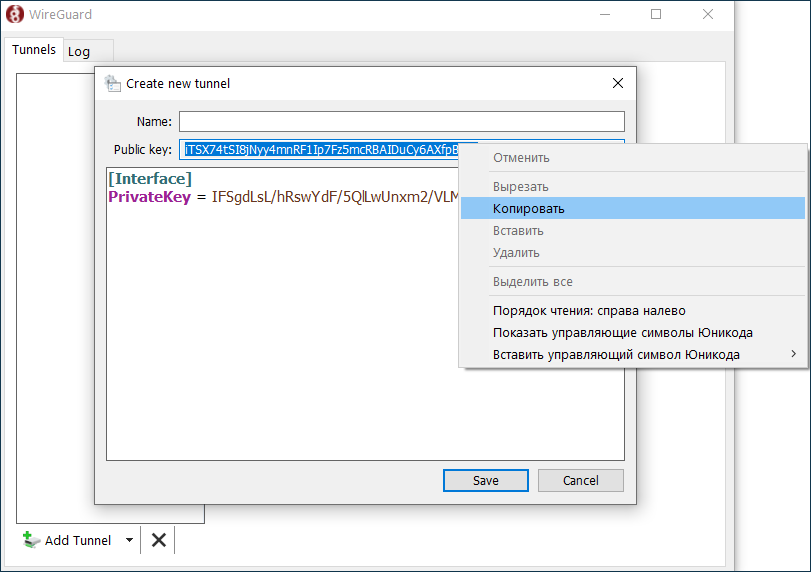Screen dimensions: 811x572
Task: Click the Create new tunnel dialog icon
Action: click(113, 84)
